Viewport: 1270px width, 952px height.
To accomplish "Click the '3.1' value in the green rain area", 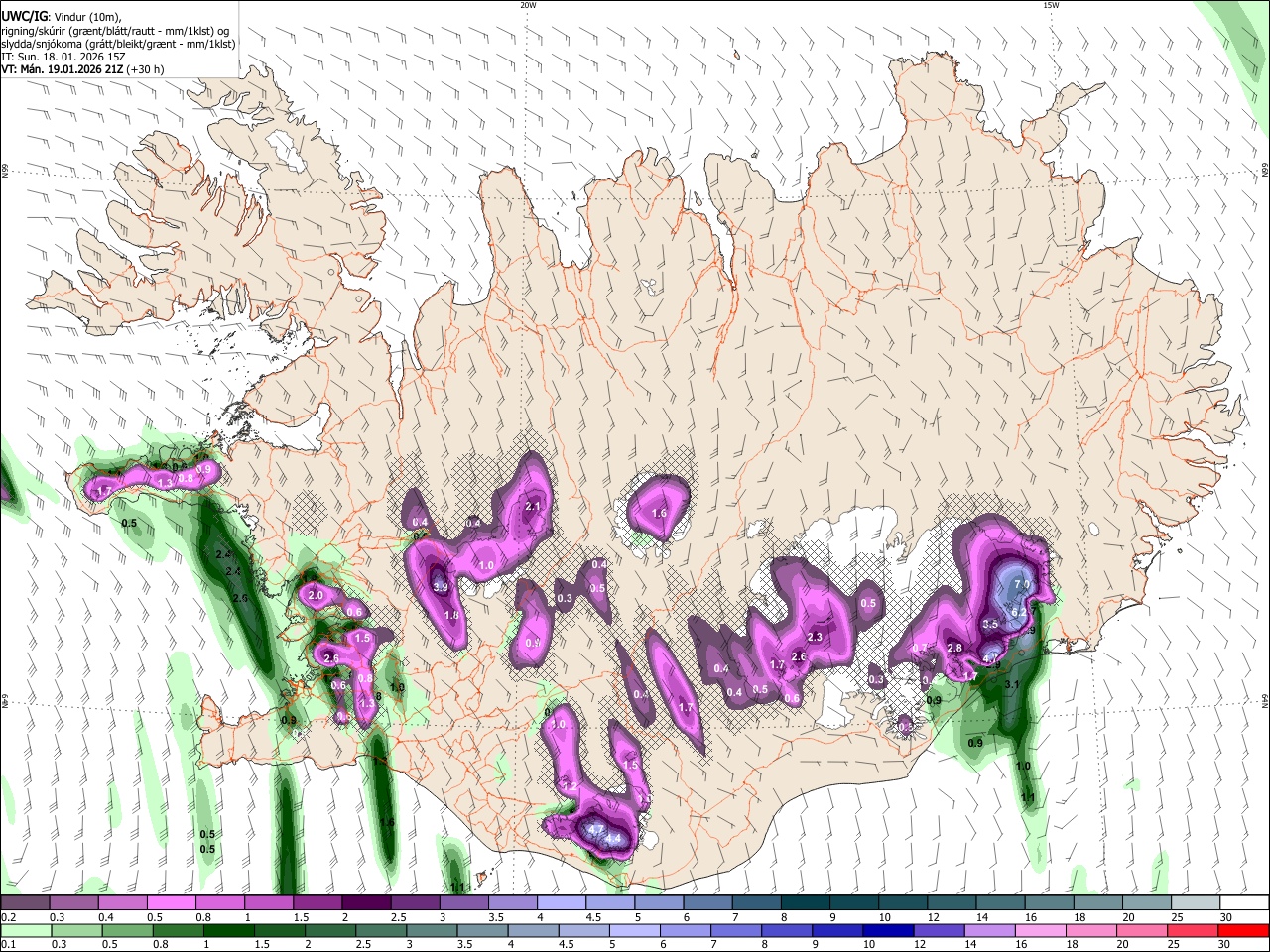I will (x=1012, y=685).
